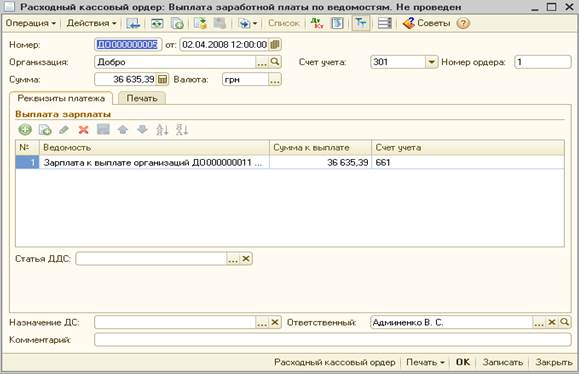Click the Зарплата к выплате организаций cell

pyautogui.click(x=154, y=162)
